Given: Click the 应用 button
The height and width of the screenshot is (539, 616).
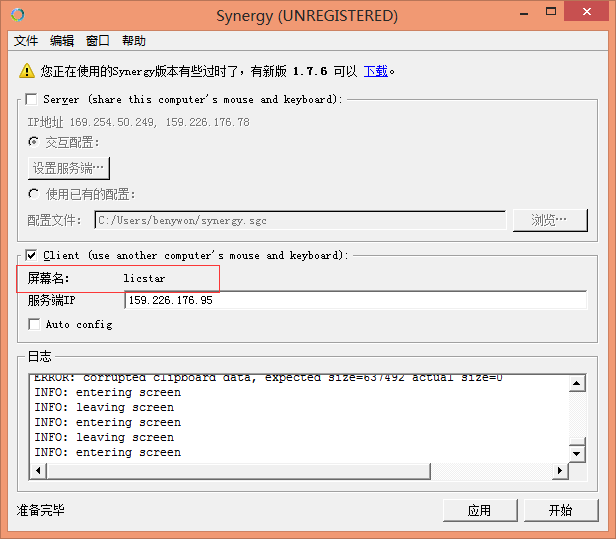Looking at the screenshot, I should point(480,510).
